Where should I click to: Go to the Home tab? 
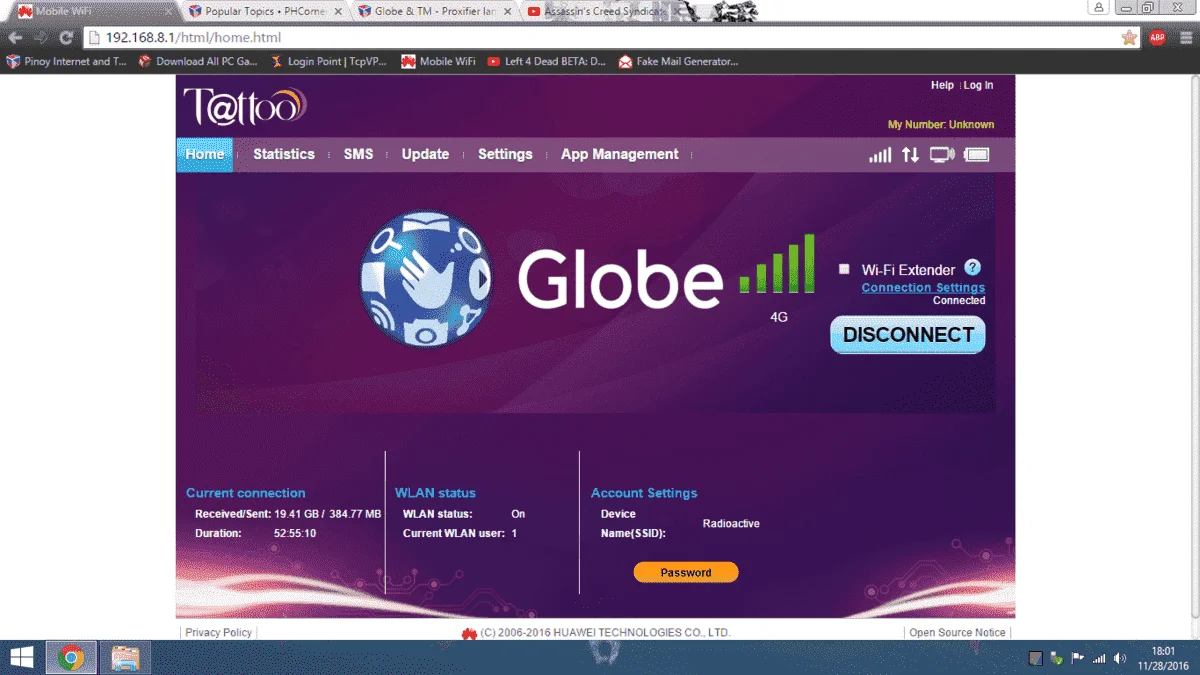205,155
